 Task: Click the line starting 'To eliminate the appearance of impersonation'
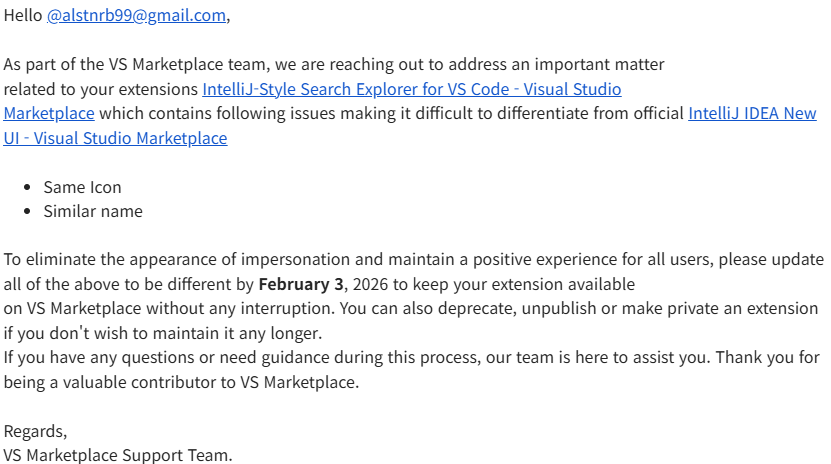413,260
